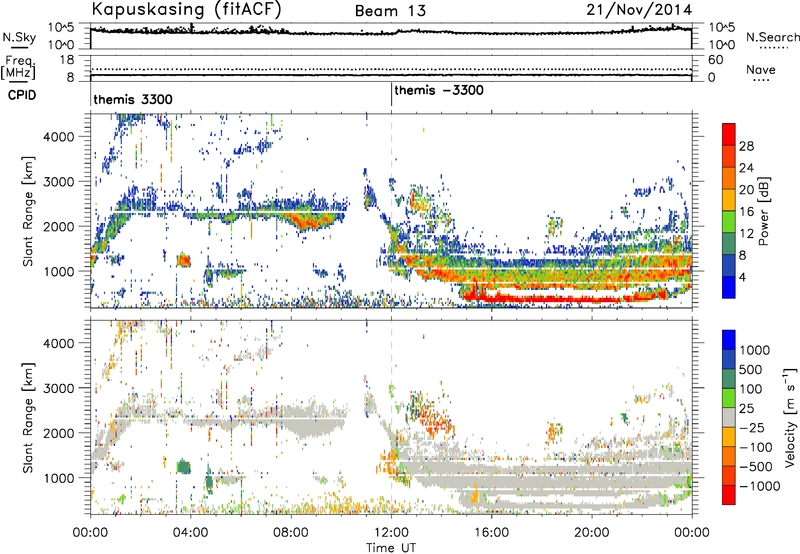Click the 'themis -3300' CPID text
800x554 pixels.
coord(439,90)
